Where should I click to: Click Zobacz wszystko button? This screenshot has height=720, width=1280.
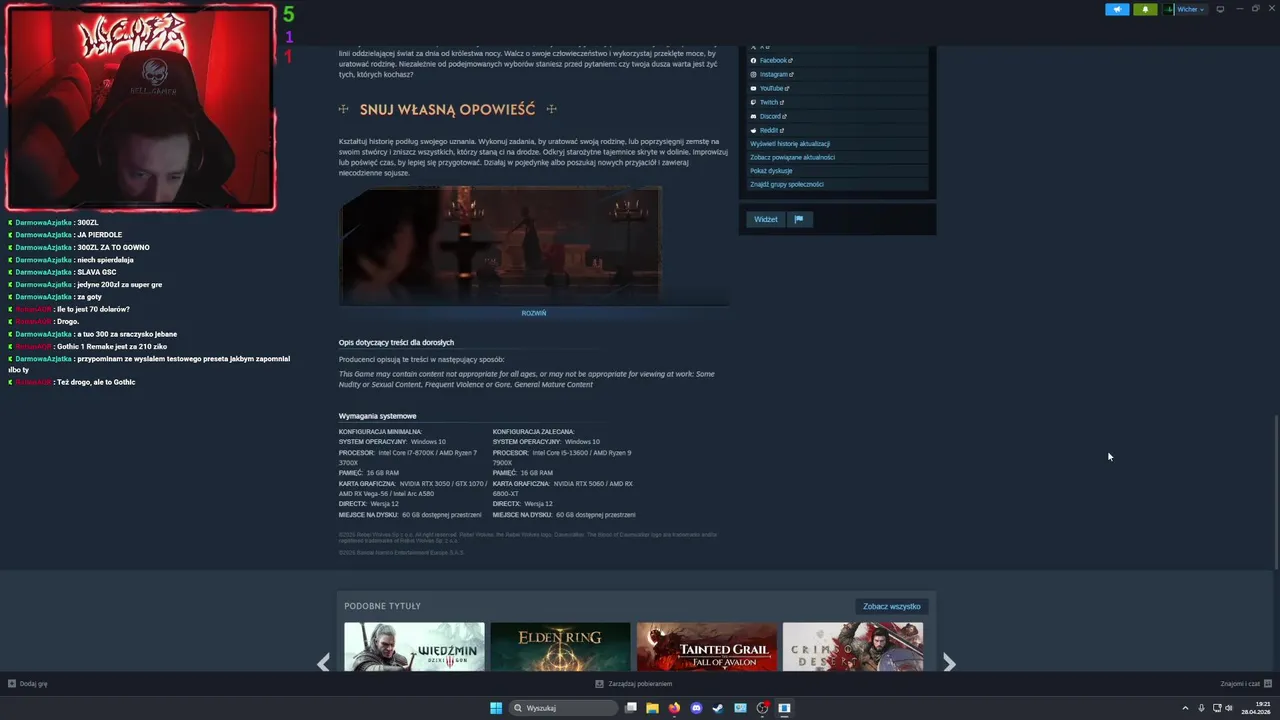pos(892,606)
